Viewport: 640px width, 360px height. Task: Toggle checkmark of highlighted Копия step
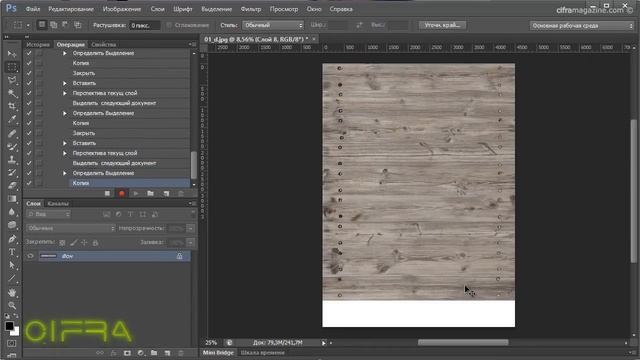29,183
